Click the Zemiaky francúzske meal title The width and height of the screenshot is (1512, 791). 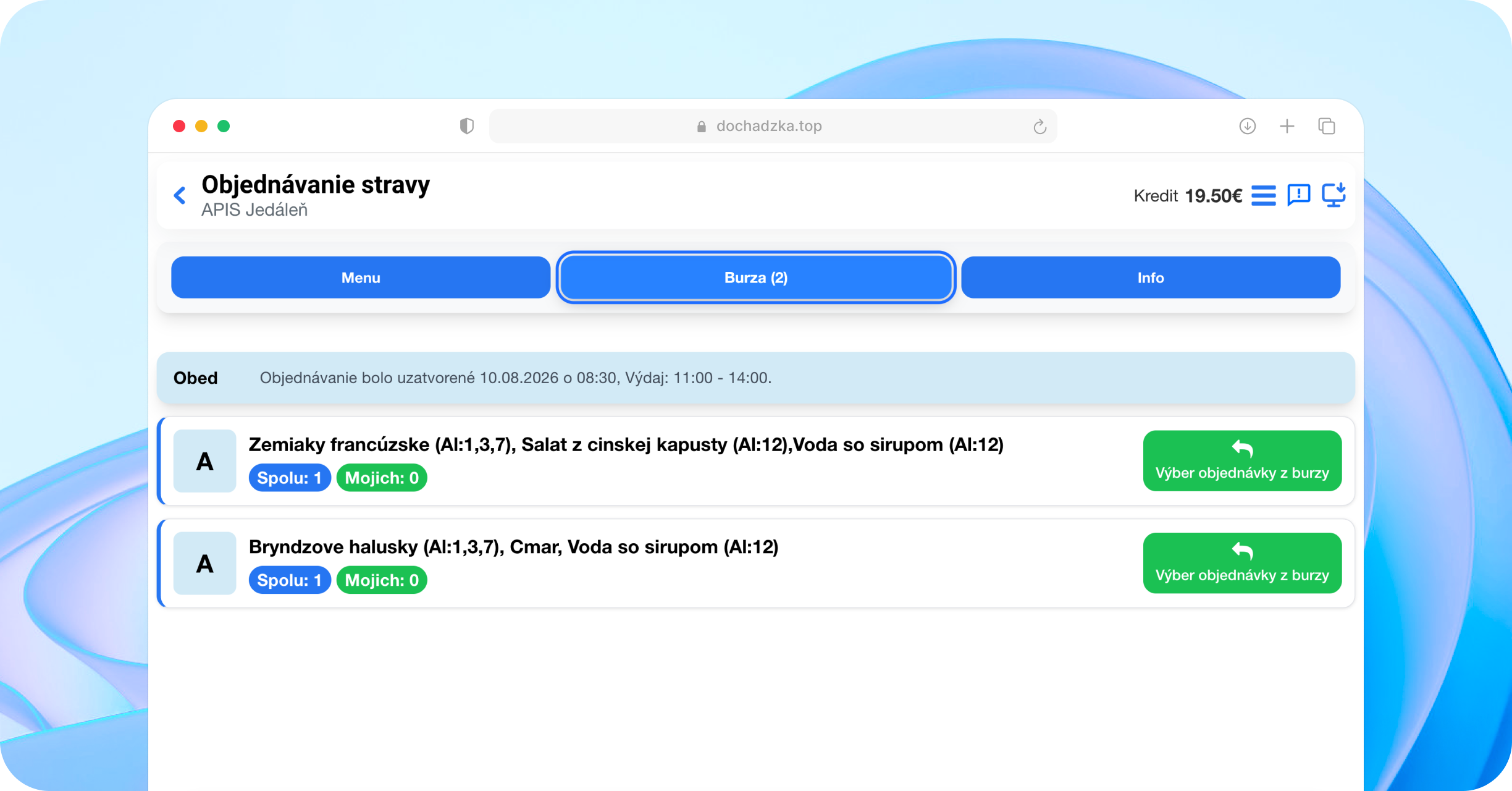(x=626, y=444)
